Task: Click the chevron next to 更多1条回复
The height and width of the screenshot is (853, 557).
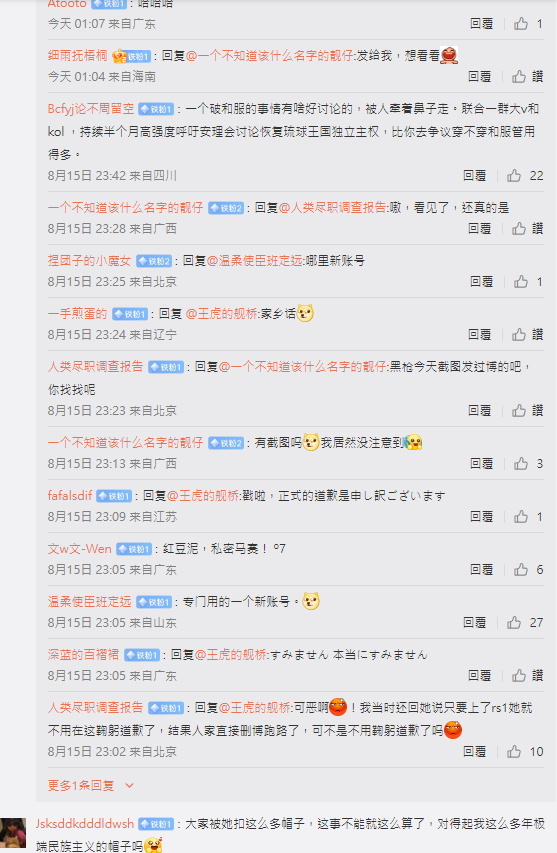Action: [129, 786]
